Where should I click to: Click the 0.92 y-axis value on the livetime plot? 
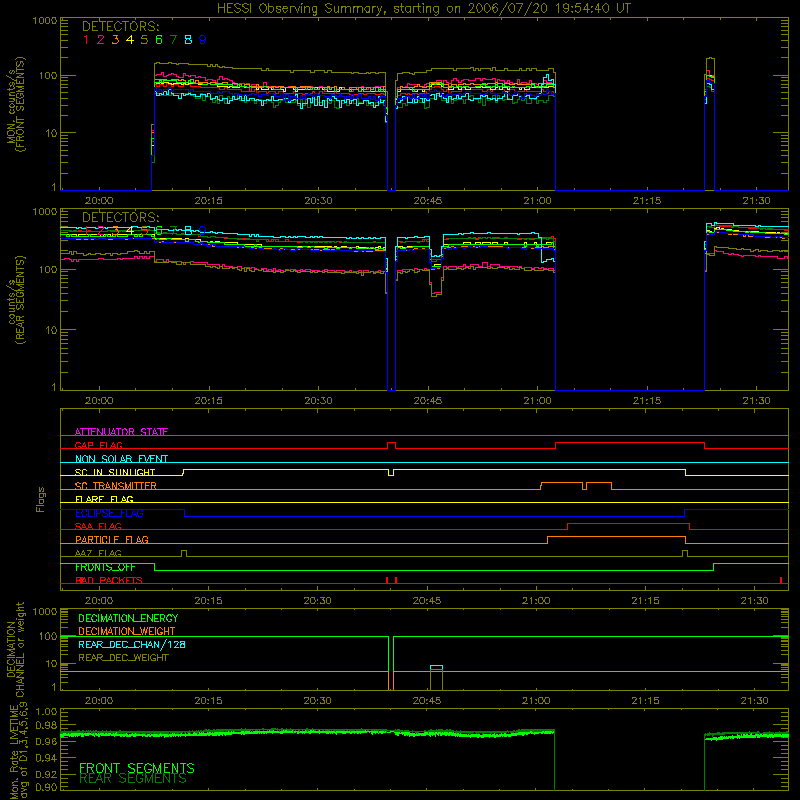coord(47,773)
